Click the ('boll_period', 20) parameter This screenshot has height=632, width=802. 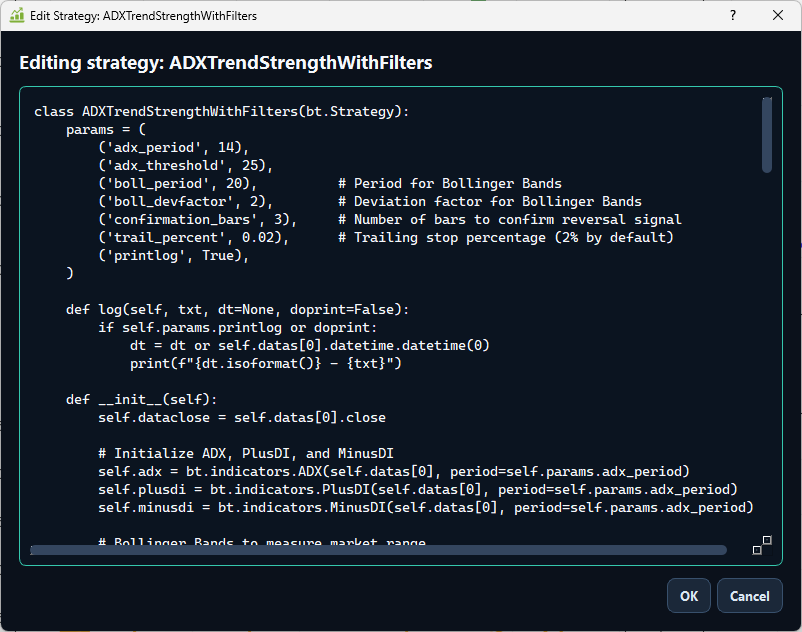[177, 184]
